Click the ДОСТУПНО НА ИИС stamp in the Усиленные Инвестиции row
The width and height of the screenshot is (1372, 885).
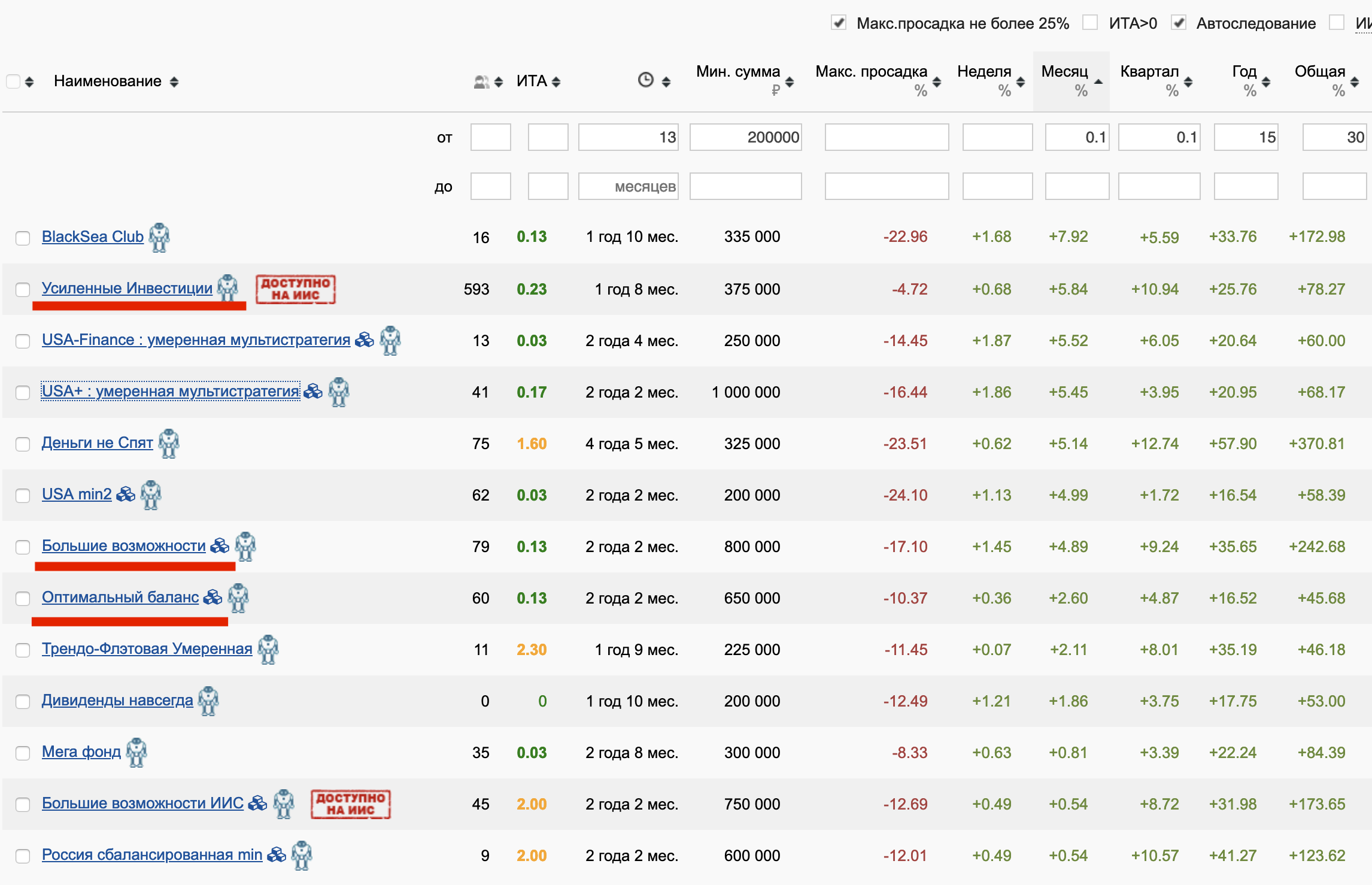click(x=296, y=289)
